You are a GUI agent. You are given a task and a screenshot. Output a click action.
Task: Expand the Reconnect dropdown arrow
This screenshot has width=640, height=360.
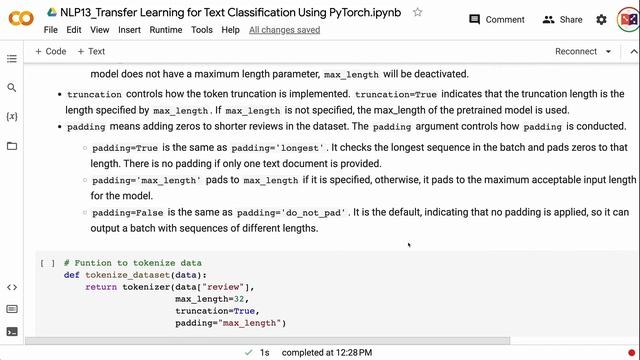point(608,51)
